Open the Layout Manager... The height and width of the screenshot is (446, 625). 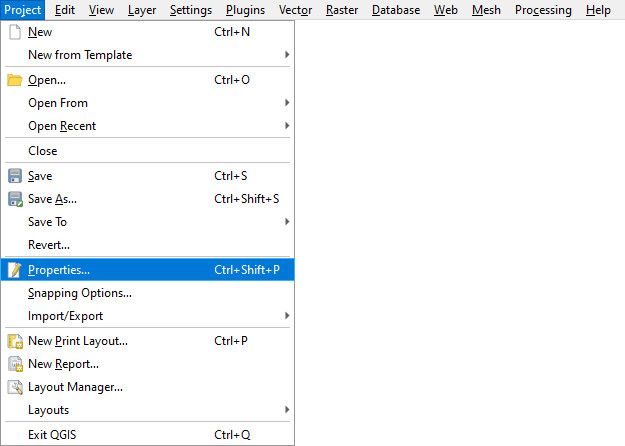(x=147, y=387)
